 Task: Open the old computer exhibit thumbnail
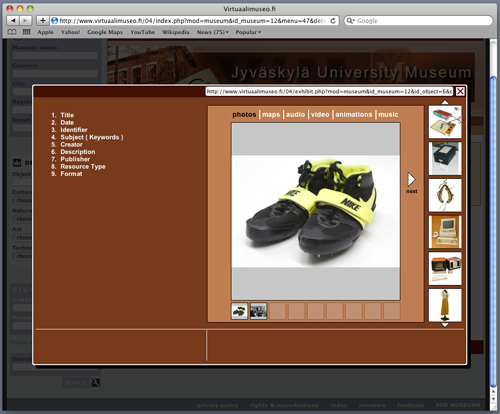point(445,232)
